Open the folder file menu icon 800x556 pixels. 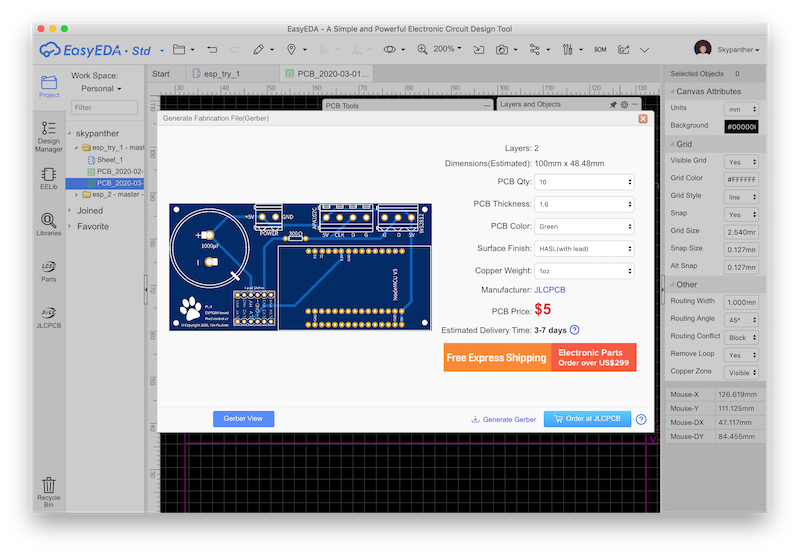coord(179,49)
